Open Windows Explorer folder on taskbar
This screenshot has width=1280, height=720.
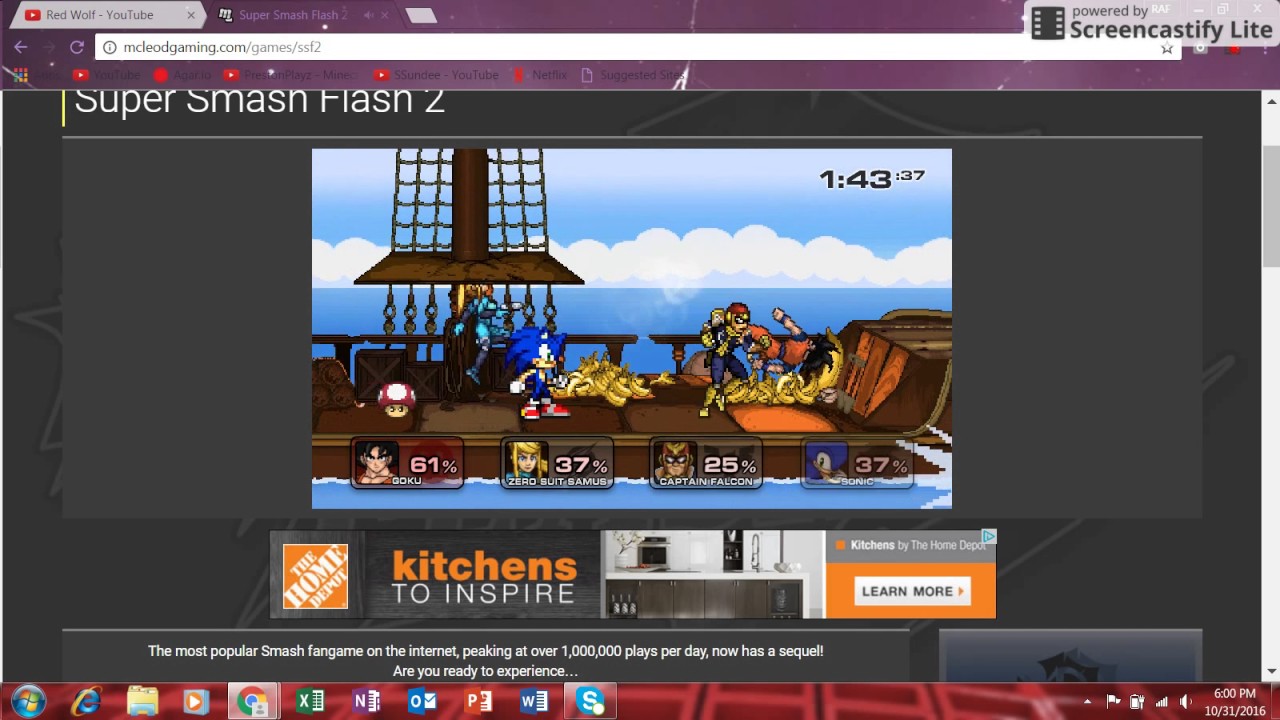pyautogui.click(x=143, y=701)
